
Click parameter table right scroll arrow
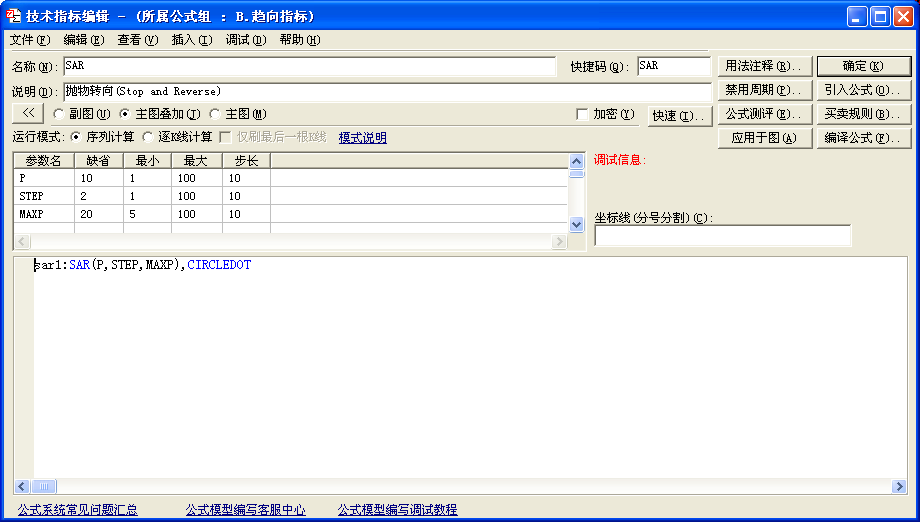[560, 241]
